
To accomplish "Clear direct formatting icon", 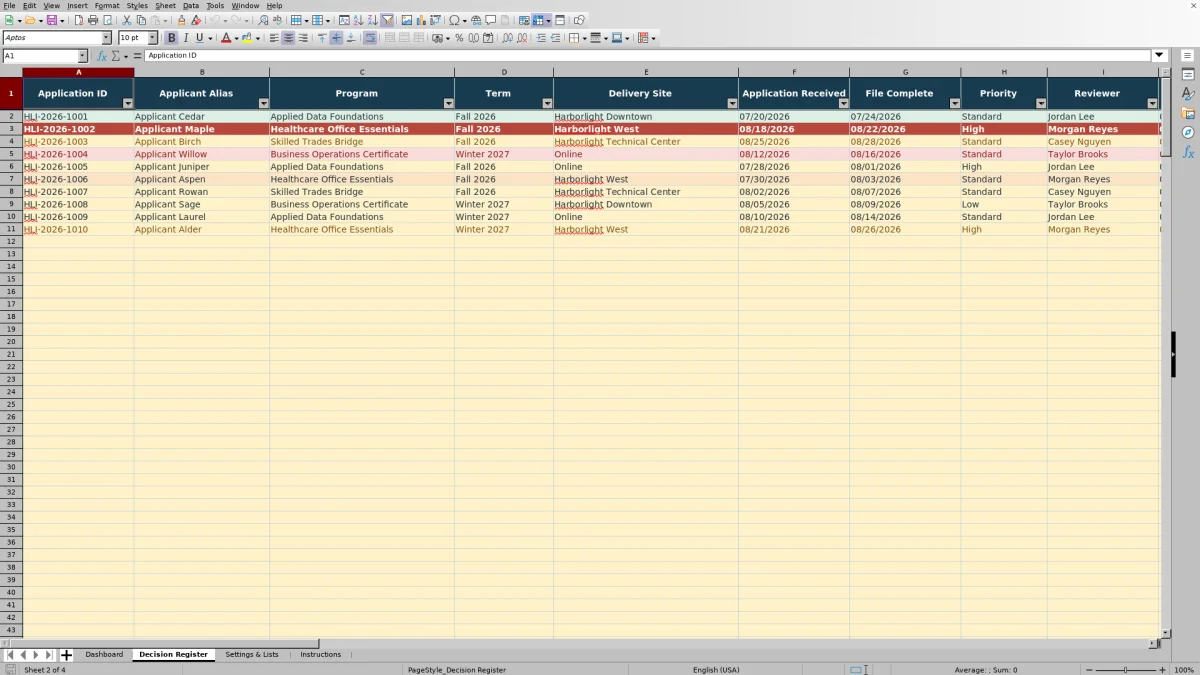I will coord(196,20).
